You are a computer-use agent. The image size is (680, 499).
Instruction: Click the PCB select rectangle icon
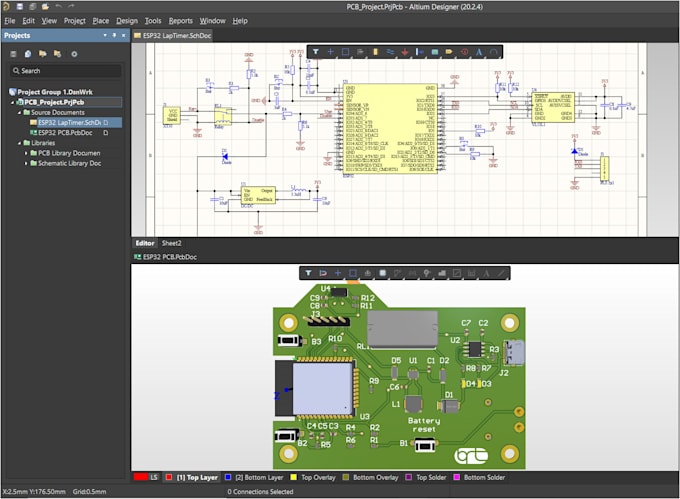(x=353, y=273)
